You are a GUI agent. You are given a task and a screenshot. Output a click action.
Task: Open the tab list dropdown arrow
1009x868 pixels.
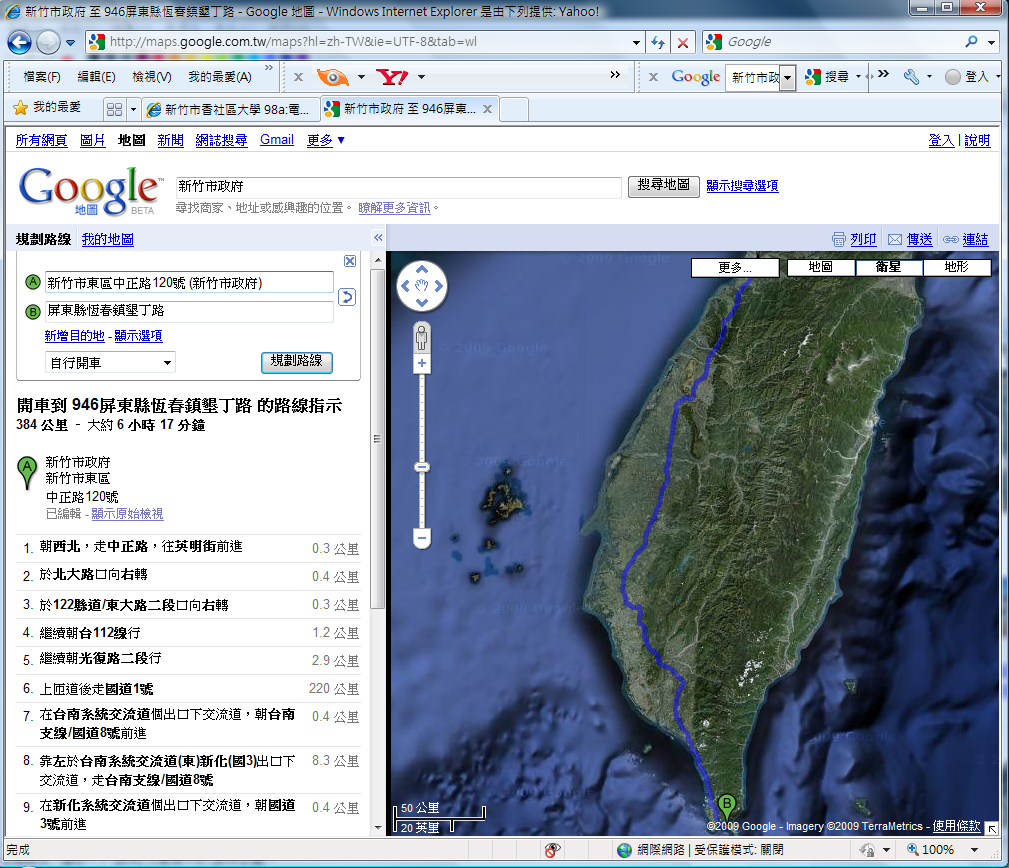point(133,109)
